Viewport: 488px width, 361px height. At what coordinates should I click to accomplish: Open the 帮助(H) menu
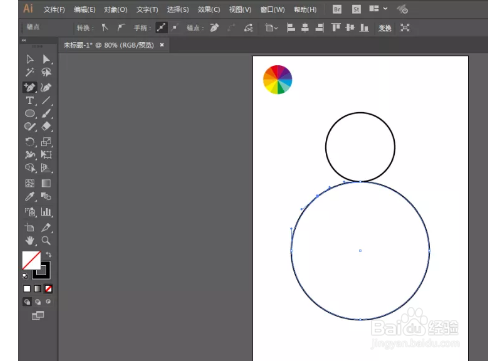(305, 10)
